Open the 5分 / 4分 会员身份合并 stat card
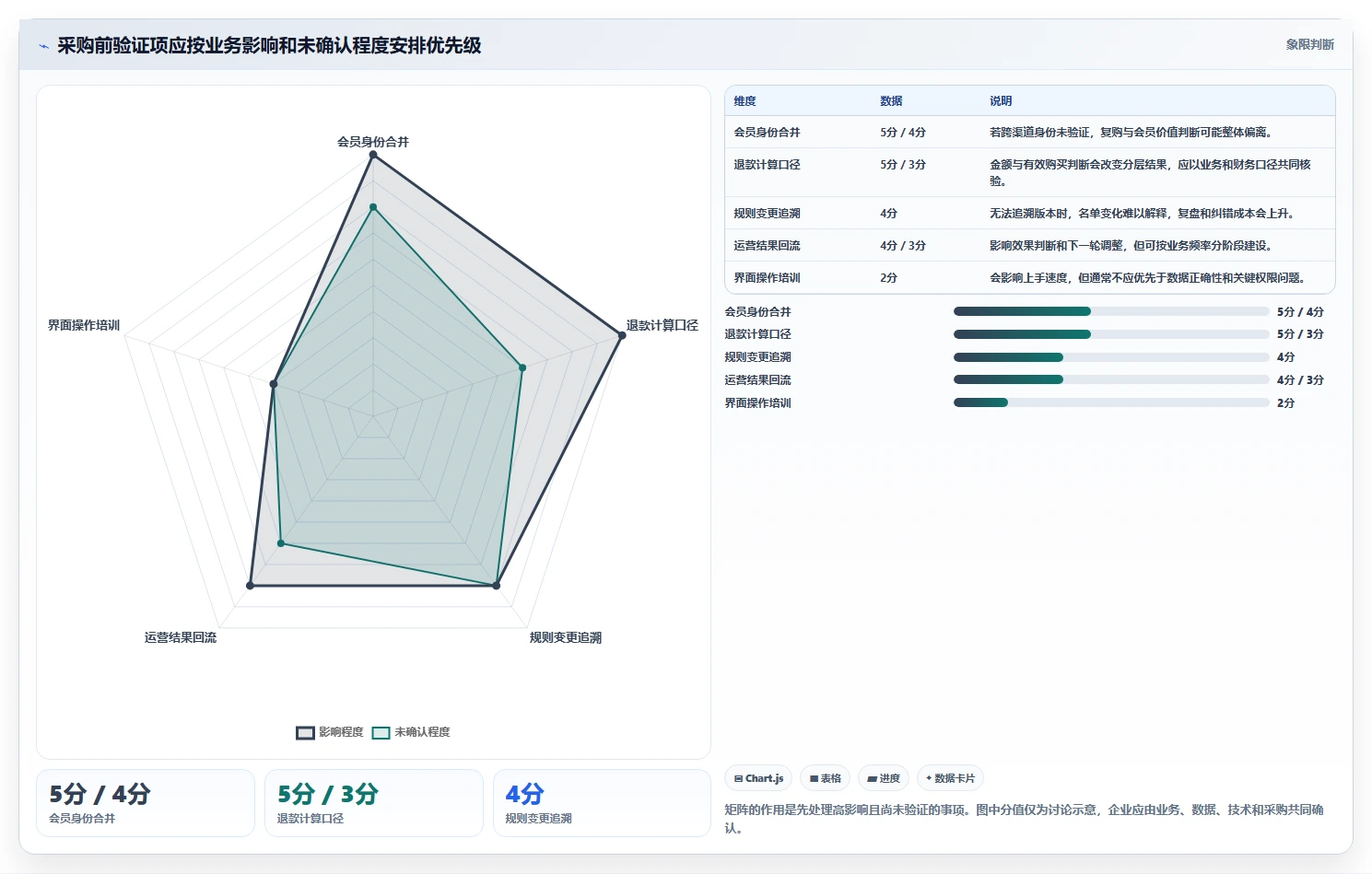Viewport: 1372px width, 874px height. point(146,803)
